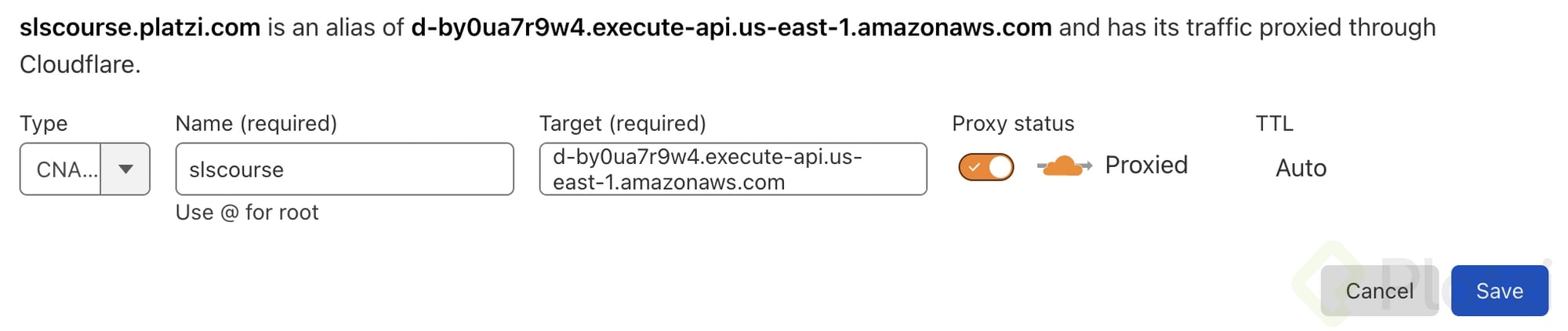Image resolution: width=1568 pixels, height=331 pixels.
Task: Click into the Target amazonaws.com field
Action: (733, 169)
